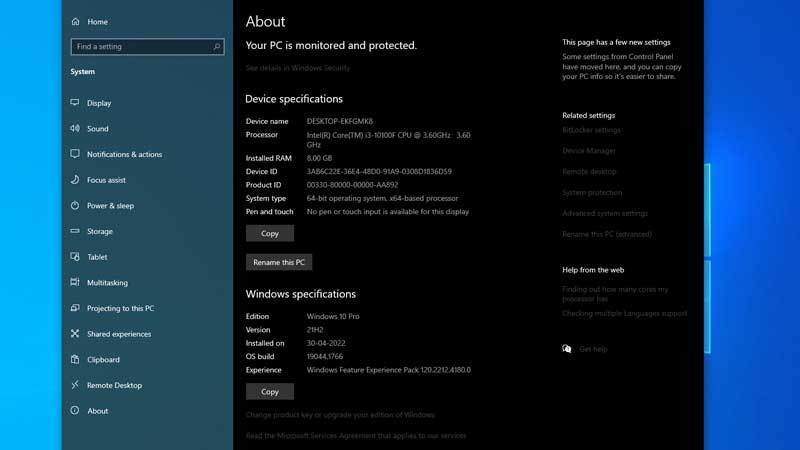Image resolution: width=800 pixels, height=450 pixels.
Task: Click the System type value text
Action: (382, 198)
